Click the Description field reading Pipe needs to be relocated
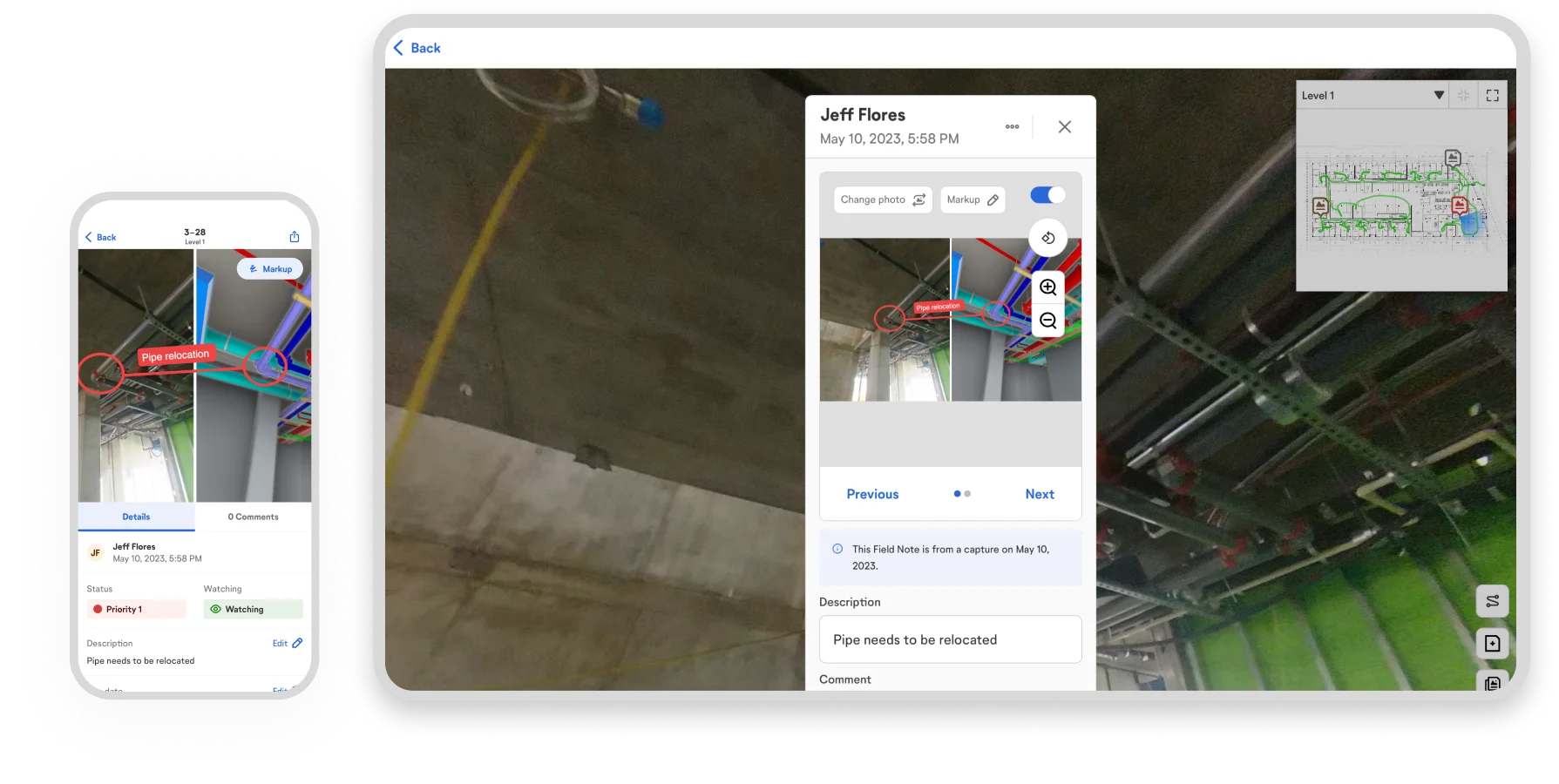The image size is (1559, 784). (950, 639)
